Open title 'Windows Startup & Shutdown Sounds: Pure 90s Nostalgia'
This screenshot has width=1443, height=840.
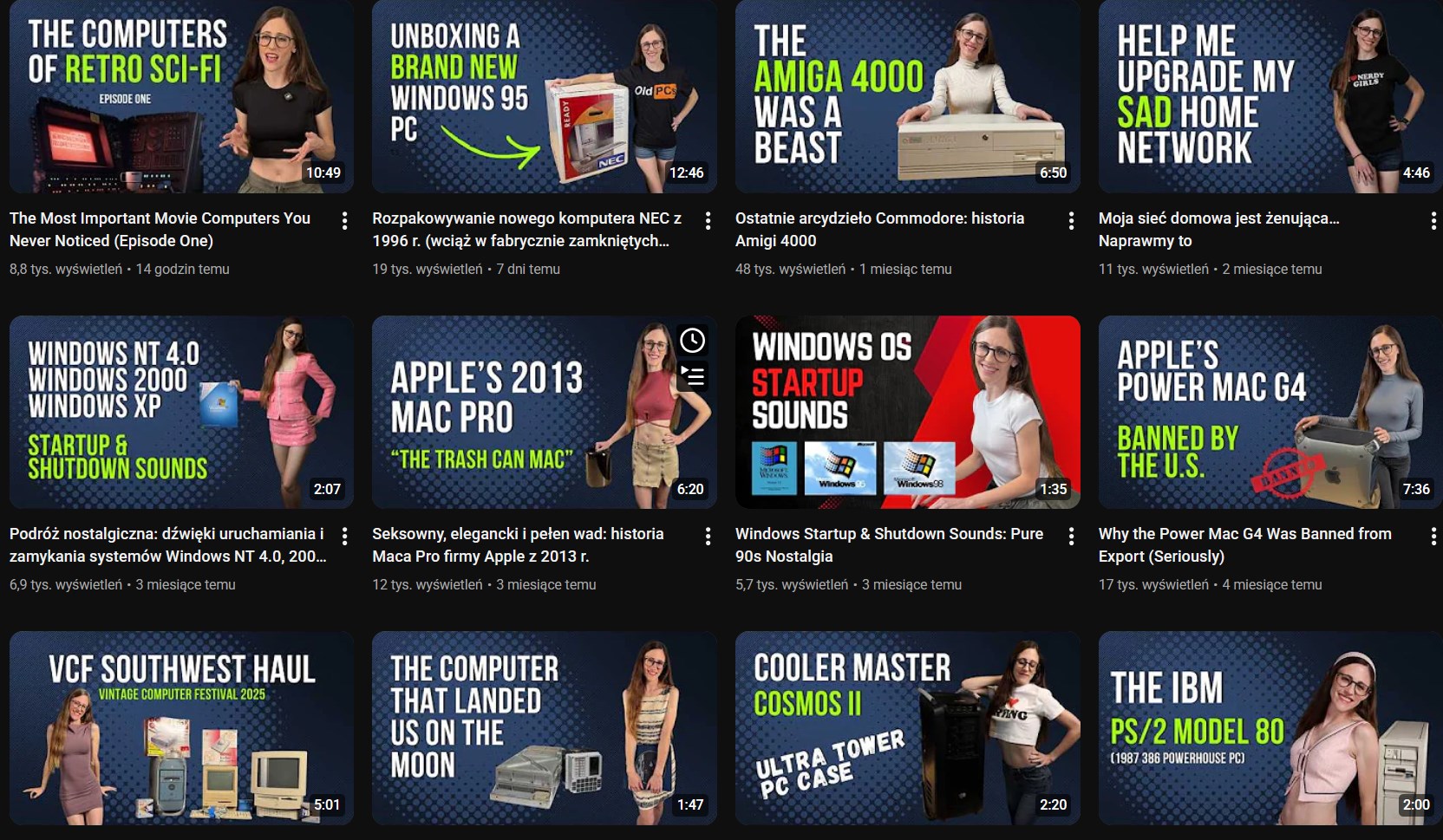(889, 545)
